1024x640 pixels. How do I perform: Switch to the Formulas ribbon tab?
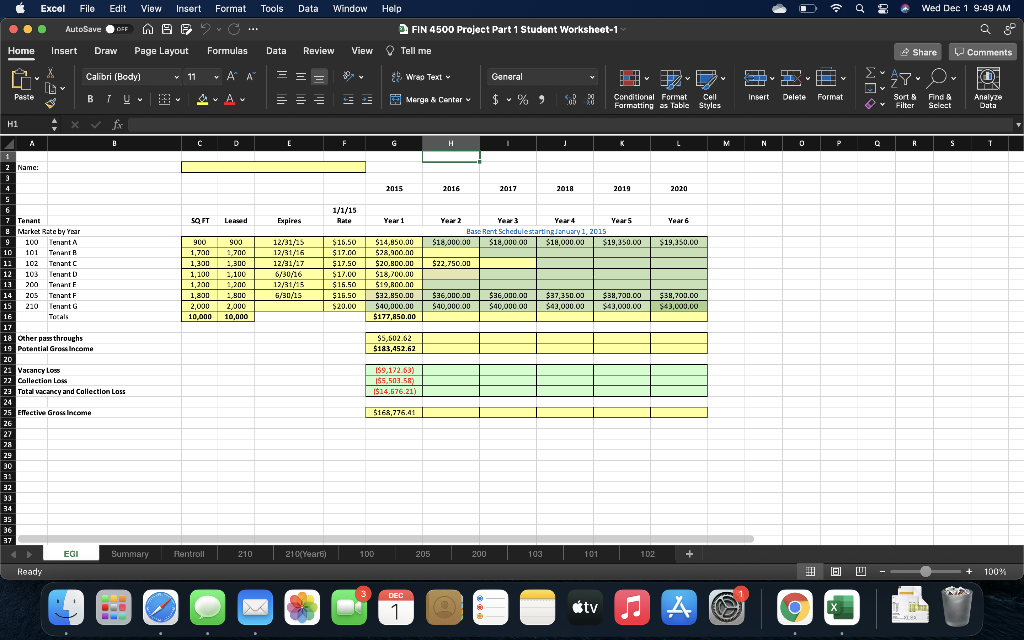click(227, 50)
